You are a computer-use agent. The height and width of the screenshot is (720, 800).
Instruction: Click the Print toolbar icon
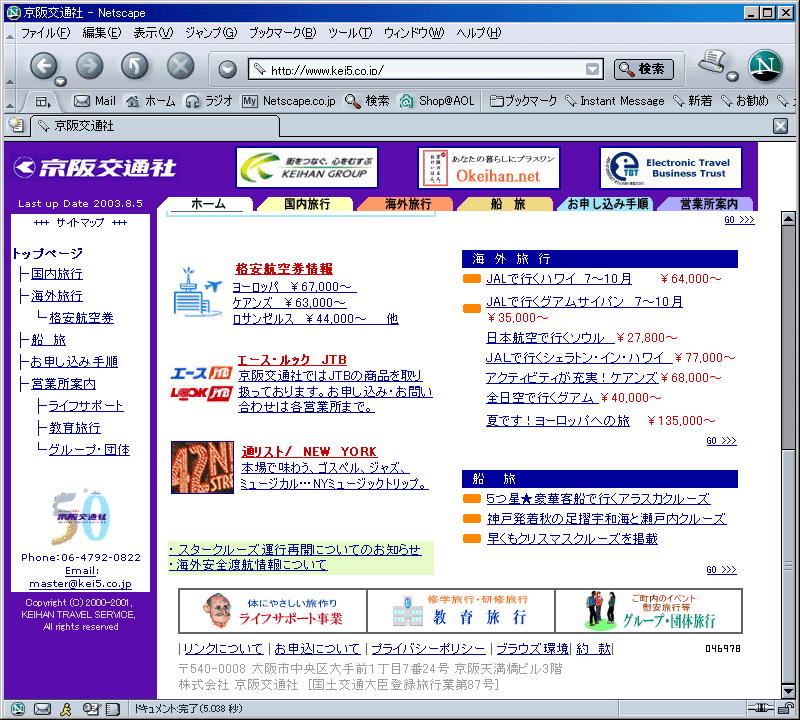(x=713, y=61)
